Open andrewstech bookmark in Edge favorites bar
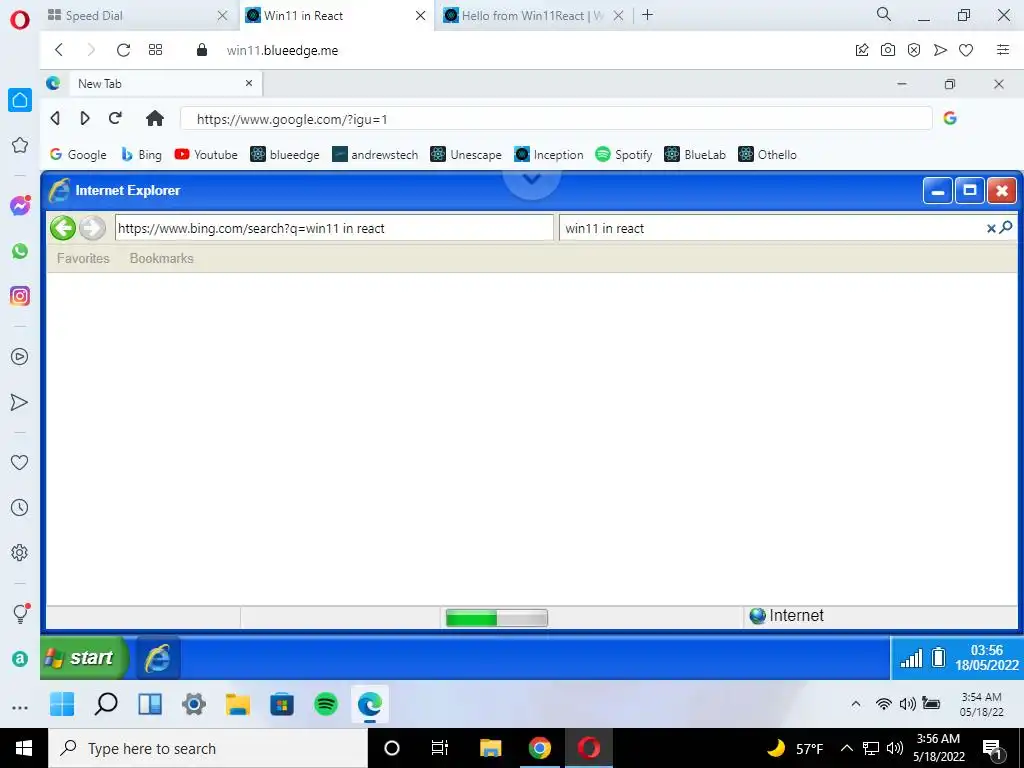 point(375,155)
